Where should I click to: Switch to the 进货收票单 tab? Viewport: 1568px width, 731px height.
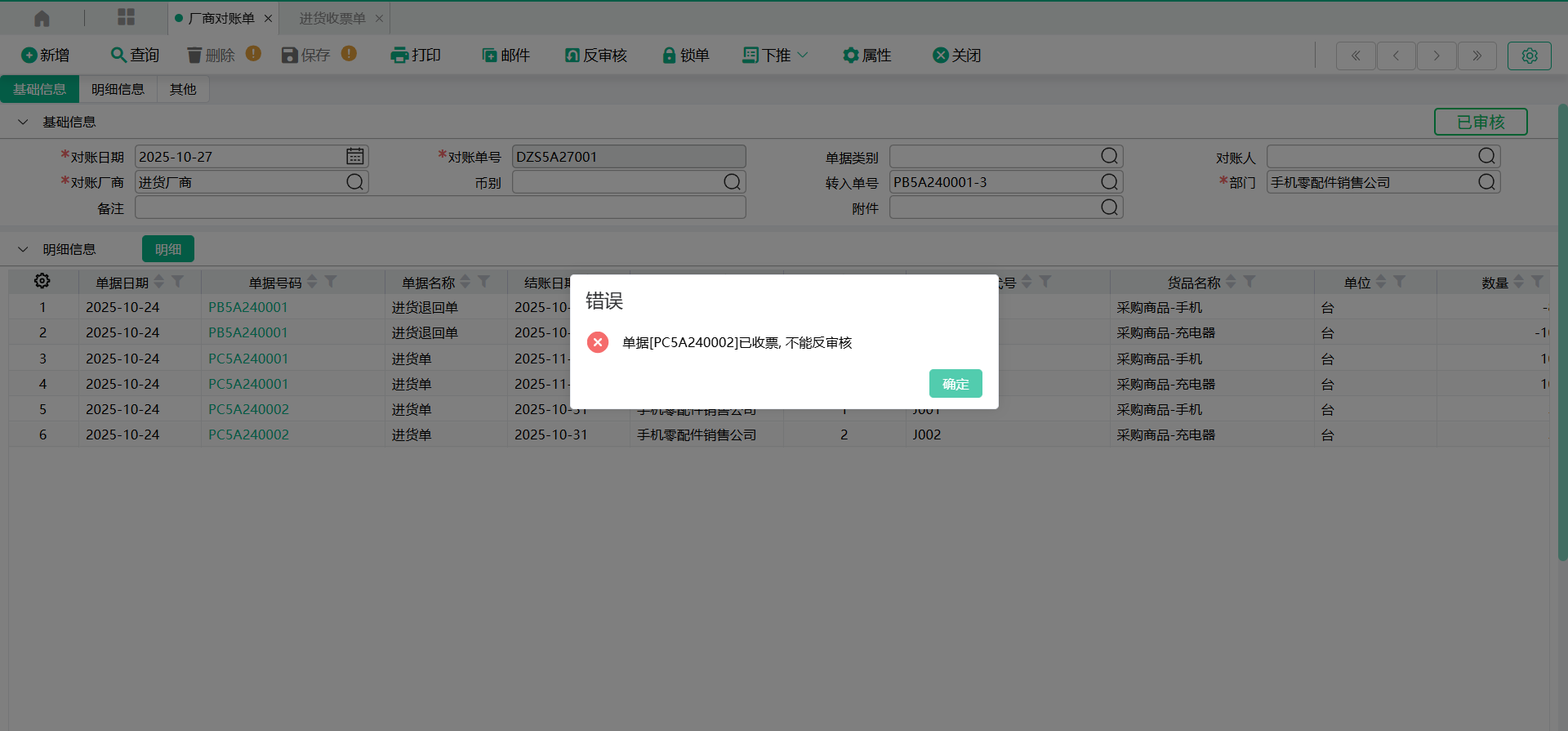(332, 18)
